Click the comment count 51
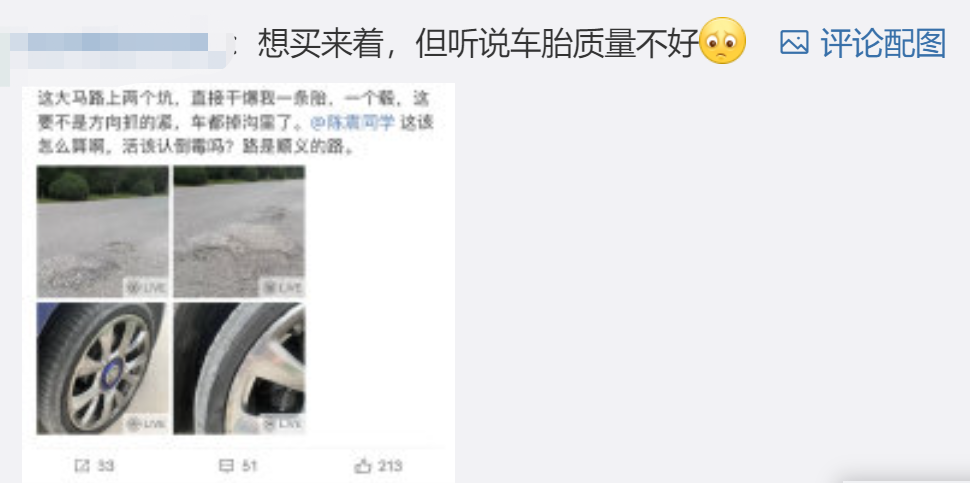This screenshot has width=970, height=483. click(249, 466)
